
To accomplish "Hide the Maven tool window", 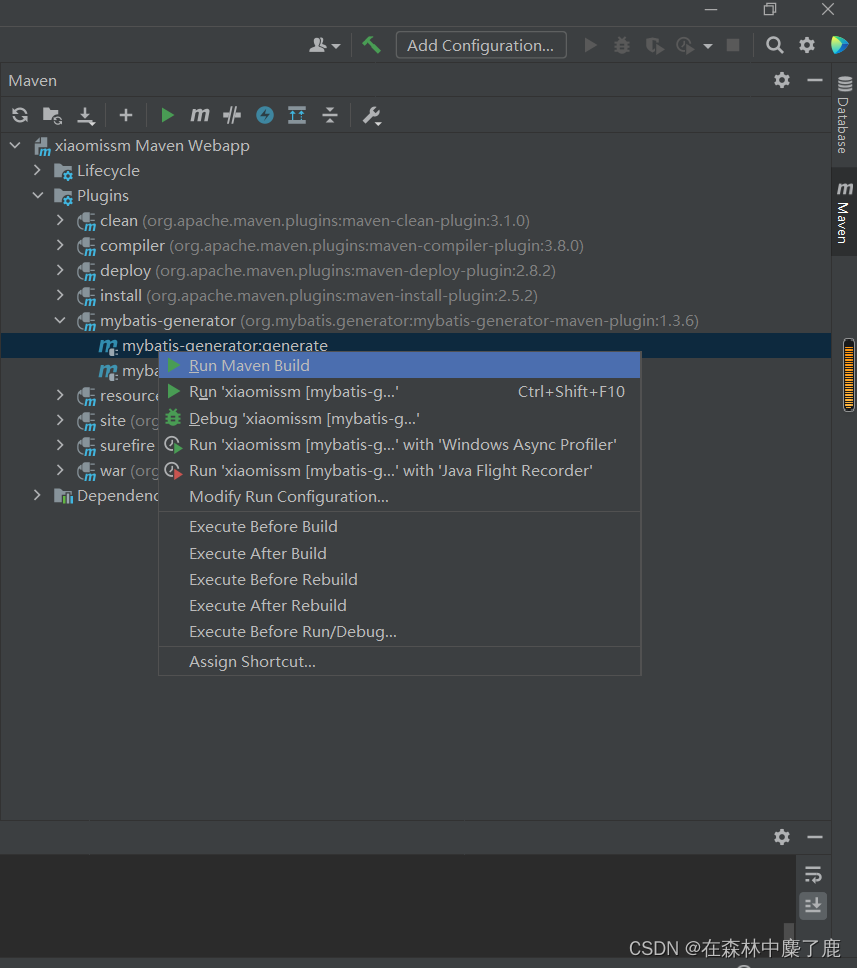I will point(815,80).
